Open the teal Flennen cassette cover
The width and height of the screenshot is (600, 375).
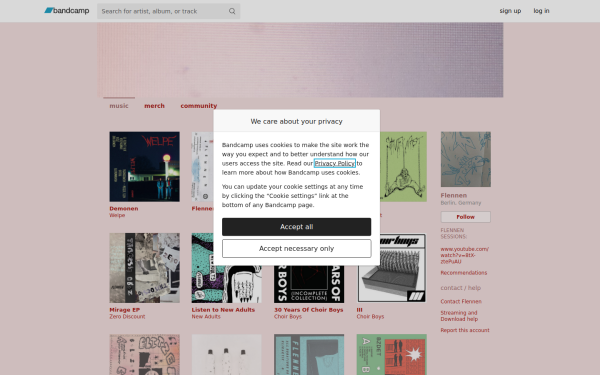click(x=309, y=355)
